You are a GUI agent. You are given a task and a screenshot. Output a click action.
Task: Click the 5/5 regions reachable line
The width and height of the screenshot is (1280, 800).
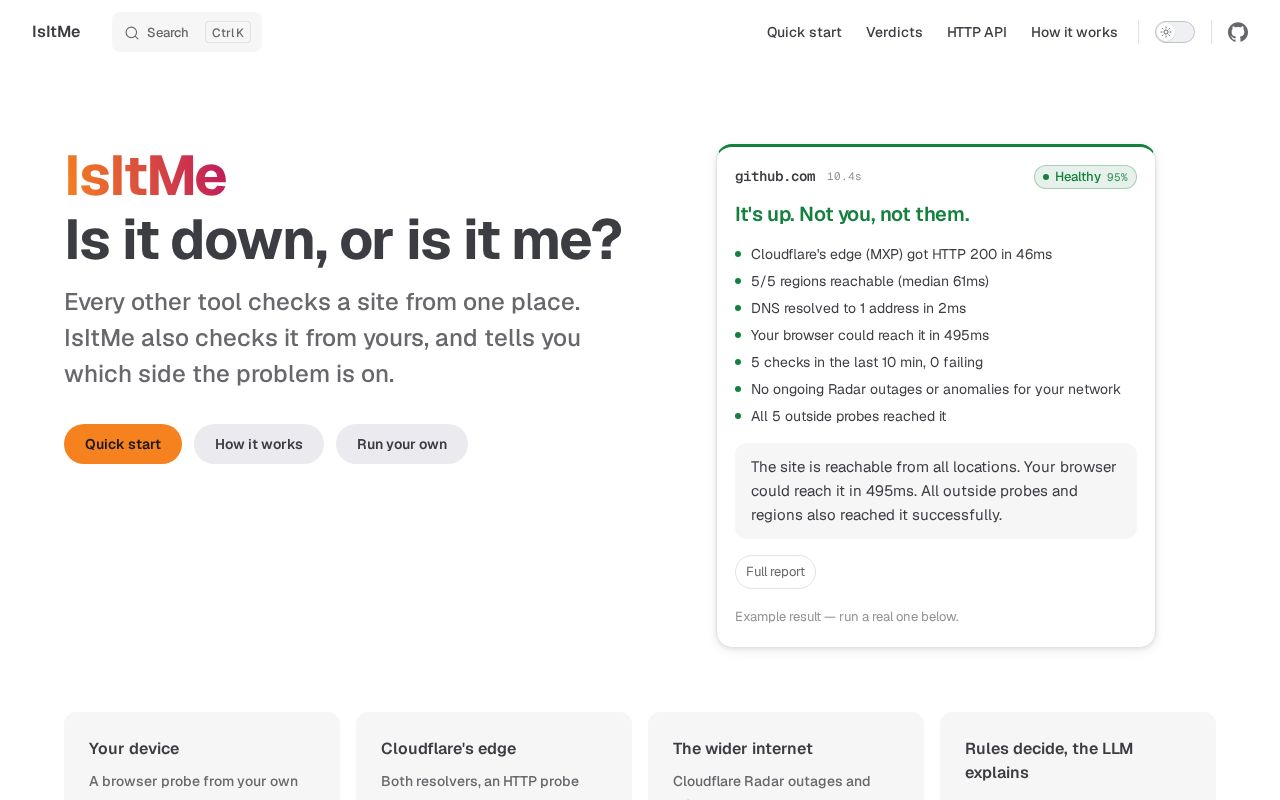coord(870,281)
